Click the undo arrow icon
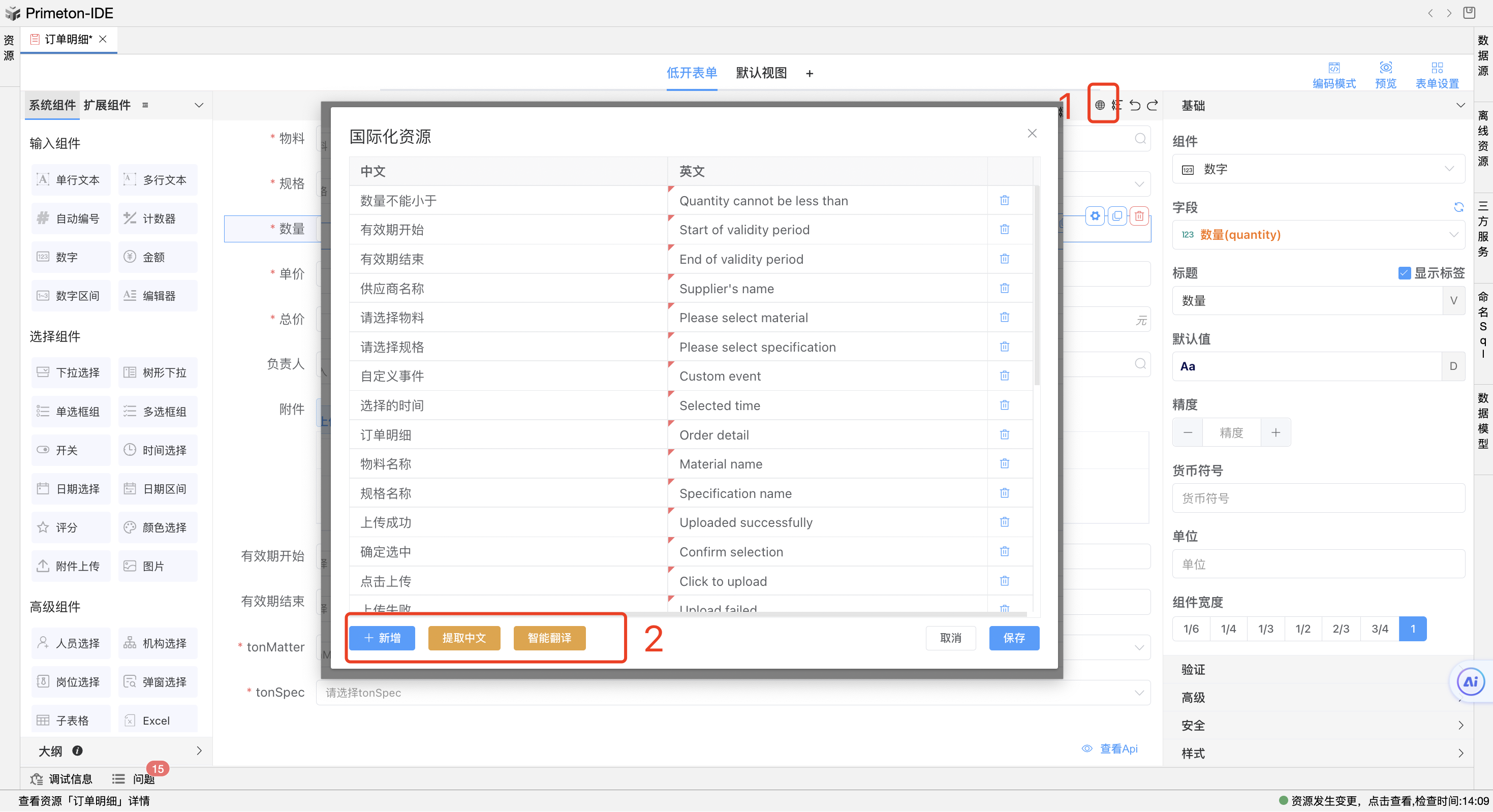This screenshot has height=812, width=1493. [1135, 105]
